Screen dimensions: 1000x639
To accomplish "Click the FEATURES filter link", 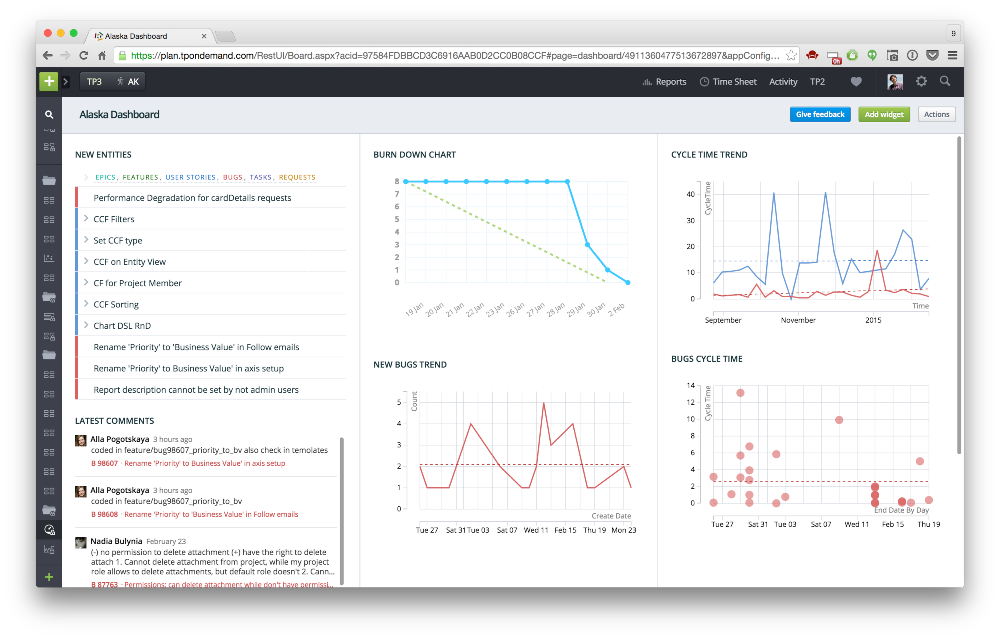I will [140, 177].
